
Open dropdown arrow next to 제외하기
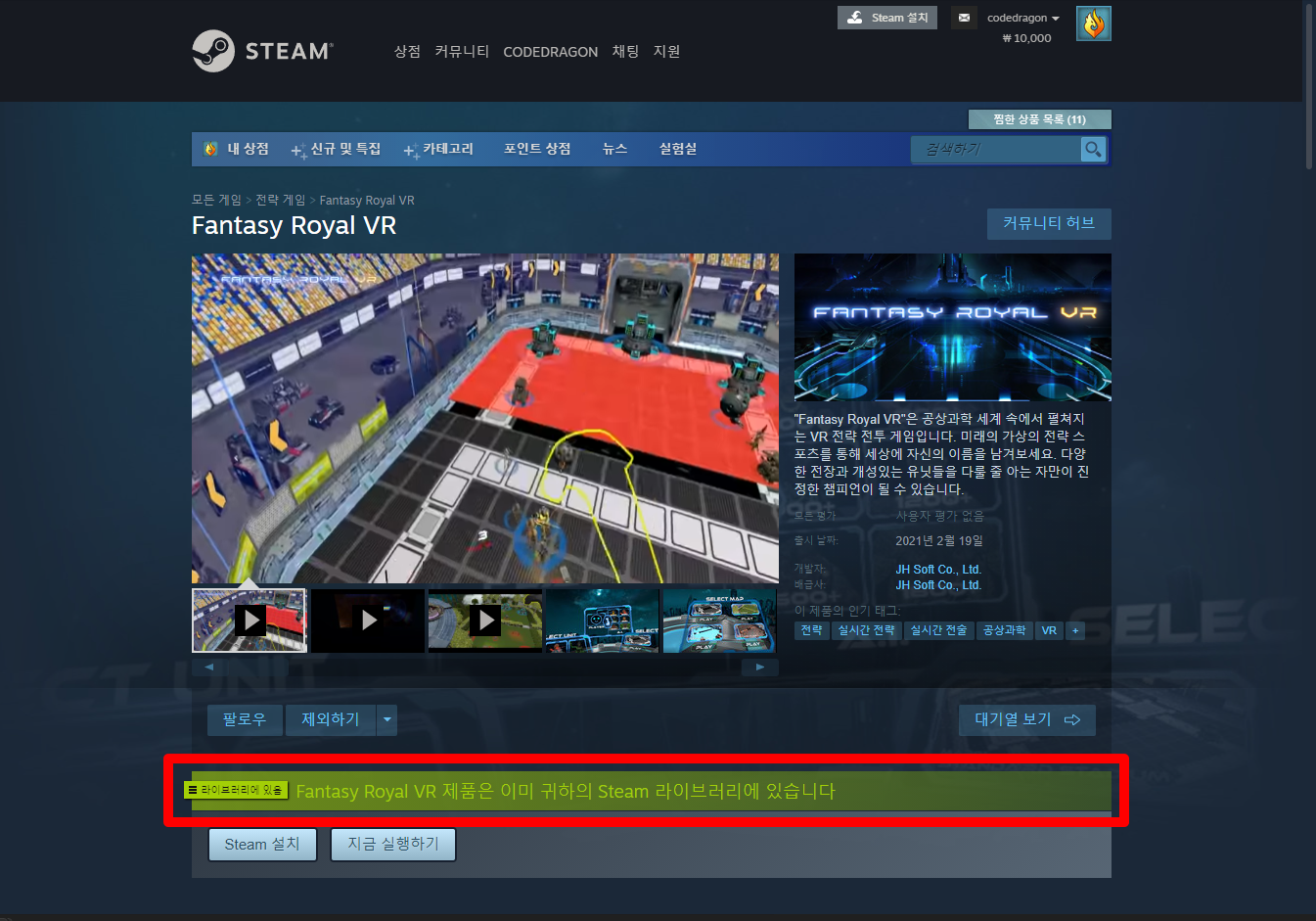point(387,720)
